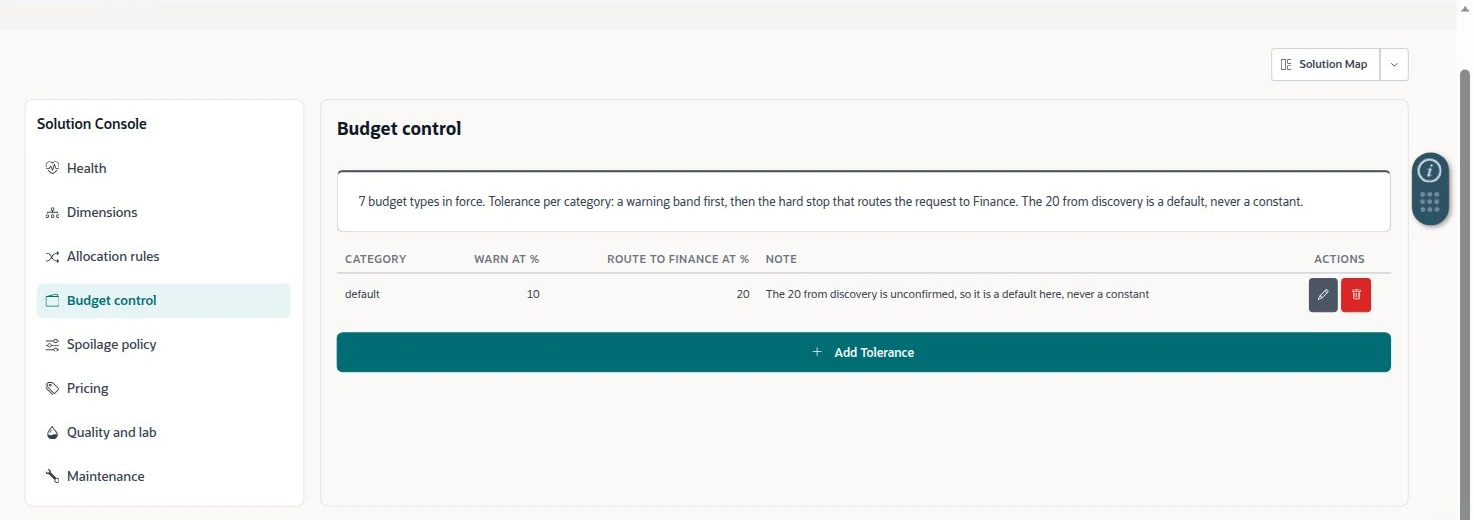1474x520 pixels.
Task: Click the ROUTE TO FINANCE AT % header
Action: (x=678, y=259)
